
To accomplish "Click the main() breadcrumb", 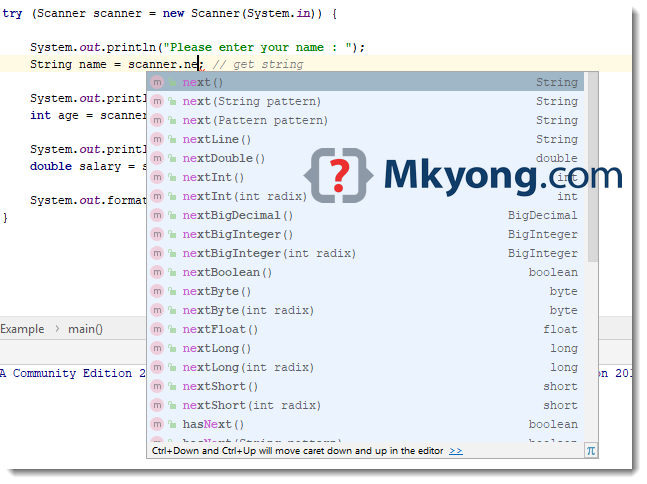I will coord(85,329).
